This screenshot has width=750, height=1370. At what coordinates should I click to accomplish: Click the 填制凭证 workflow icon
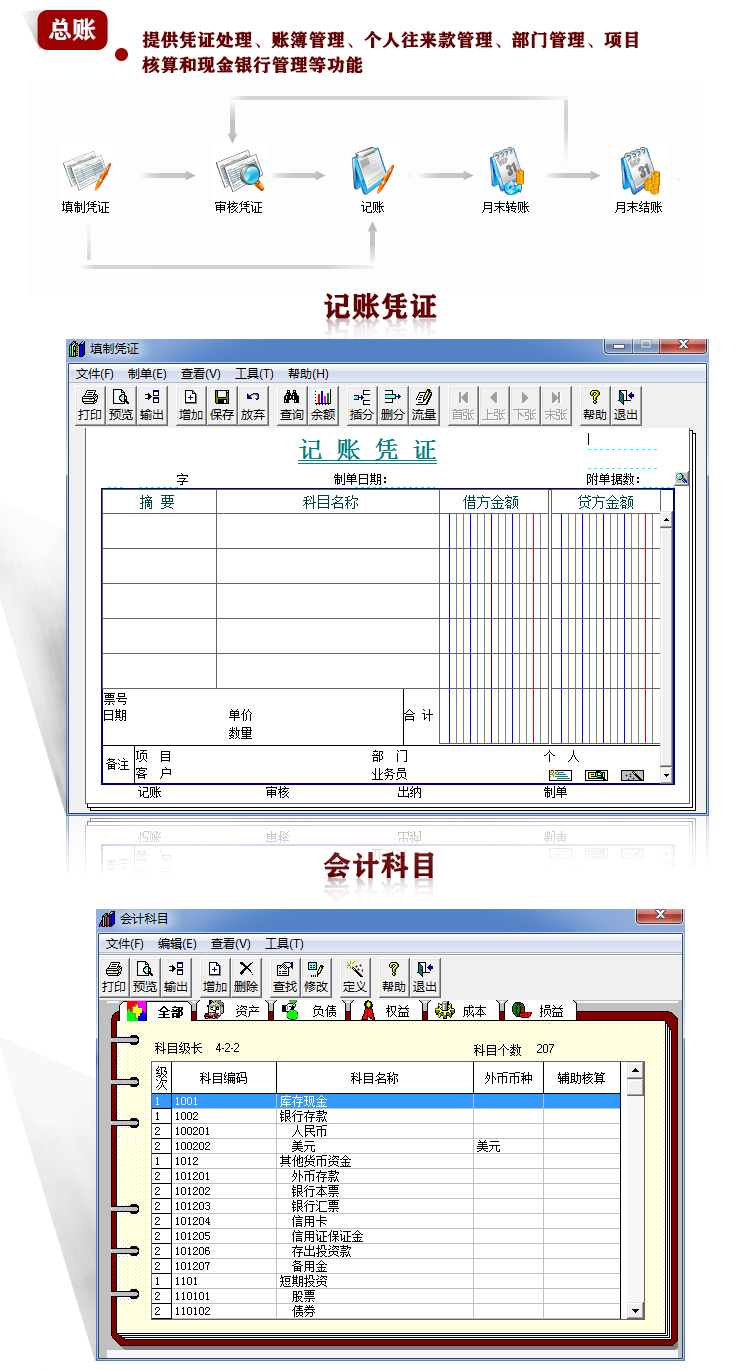[x=85, y=172]
